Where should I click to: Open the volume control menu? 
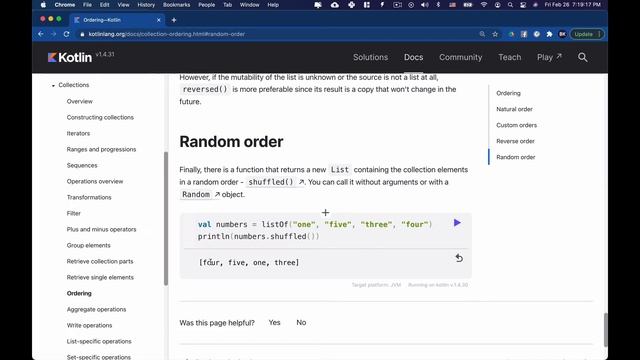point(425,5)
